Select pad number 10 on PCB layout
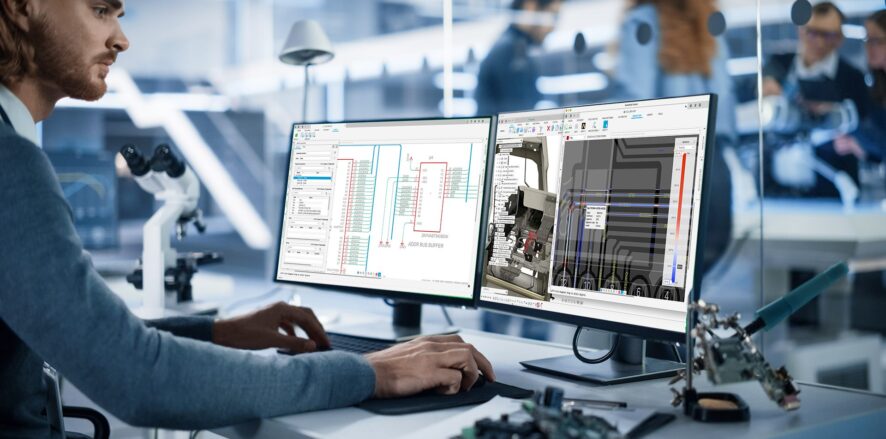Viewport: 886px width, 439px height. pos(587,282)
